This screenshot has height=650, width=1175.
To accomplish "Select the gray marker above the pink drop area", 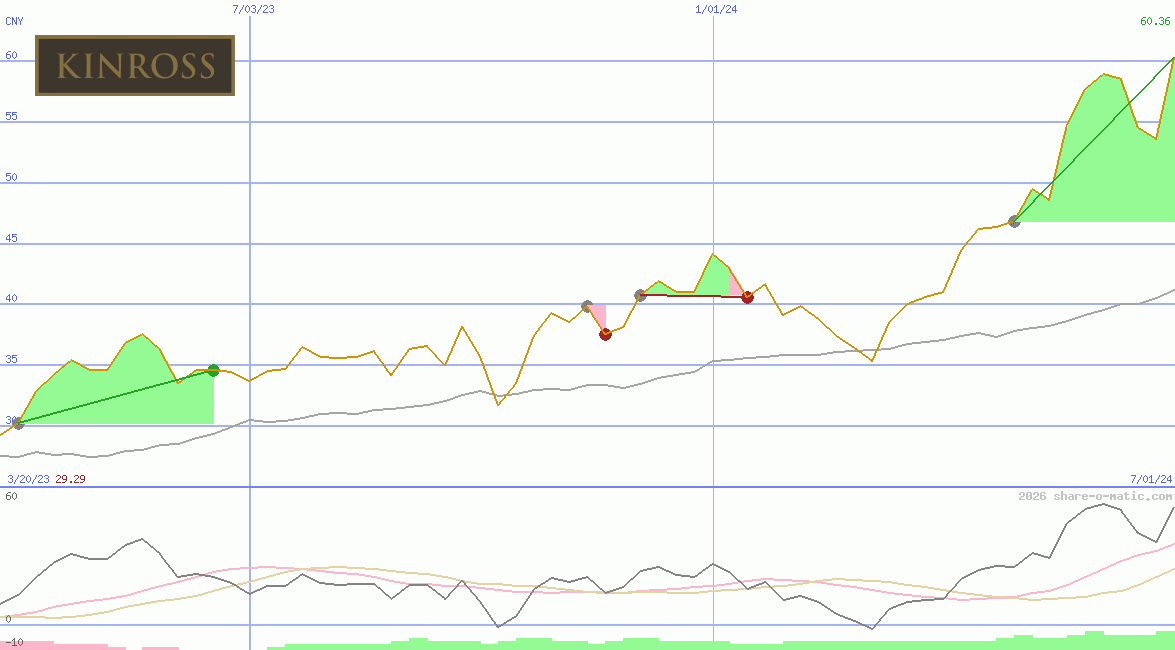I will tap(588, 306).
